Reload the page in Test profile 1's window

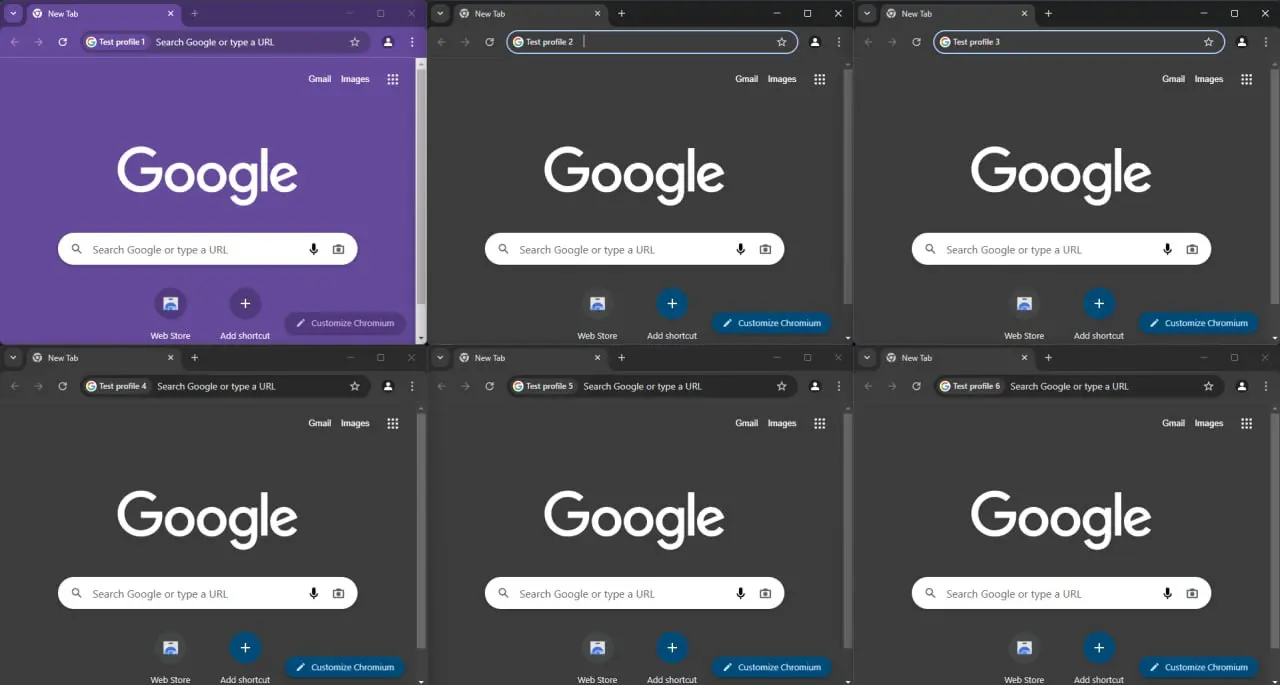point(62,42)
